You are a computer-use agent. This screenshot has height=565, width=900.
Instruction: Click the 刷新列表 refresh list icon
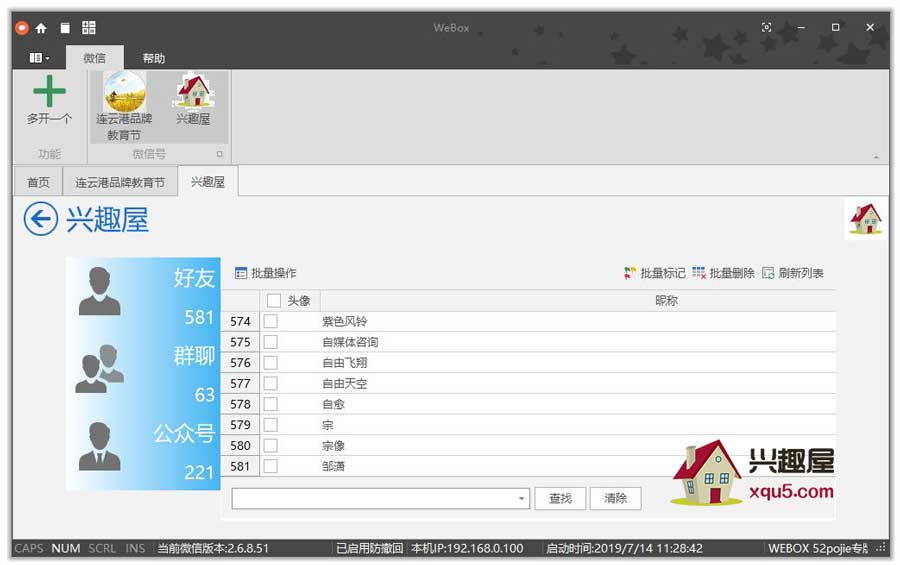coord(768,273)
